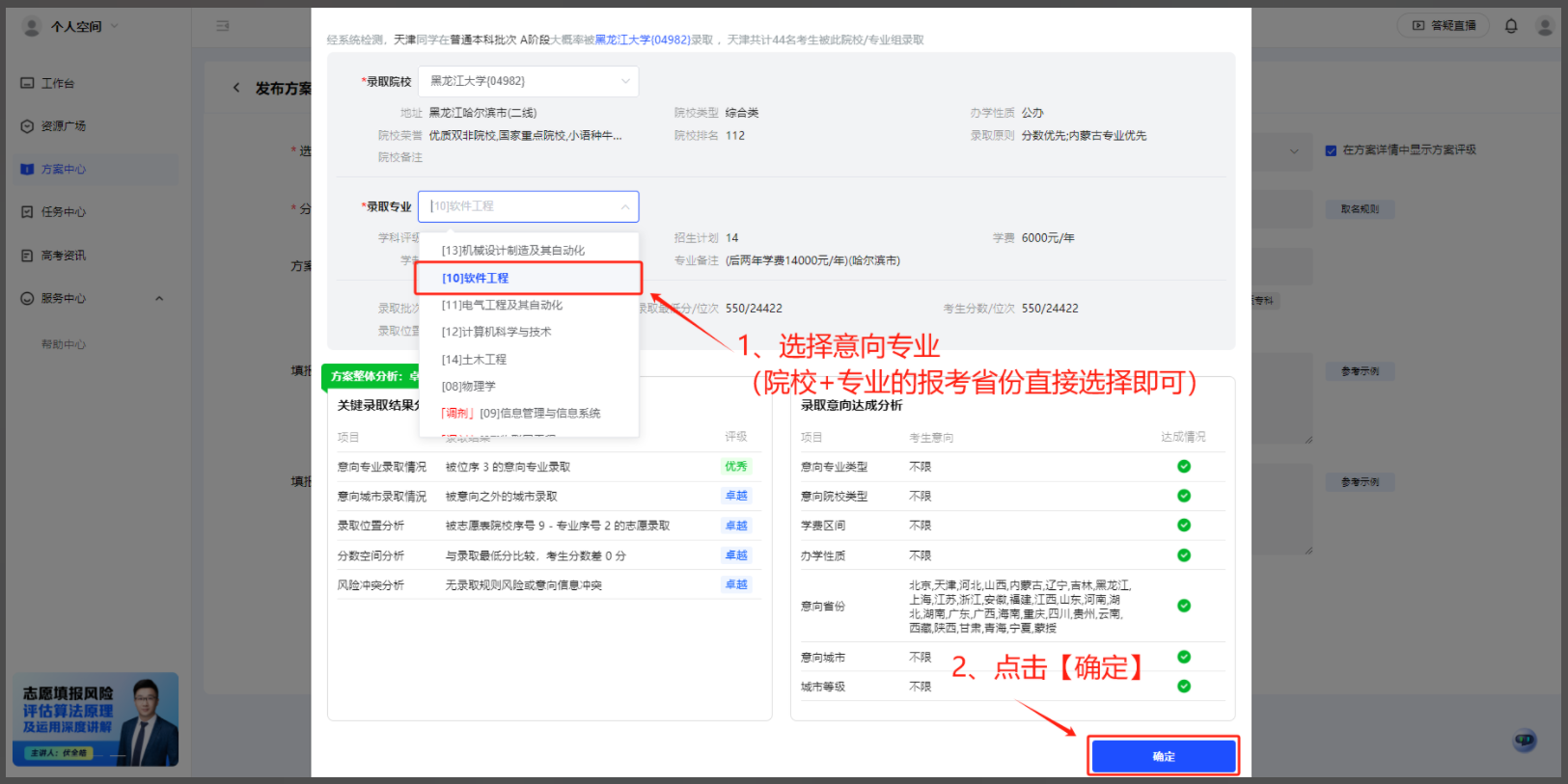The width and height of the screenshot is (1568, 784).
Task: Click the upper 参考示例 button
Action: point(1360,371)
